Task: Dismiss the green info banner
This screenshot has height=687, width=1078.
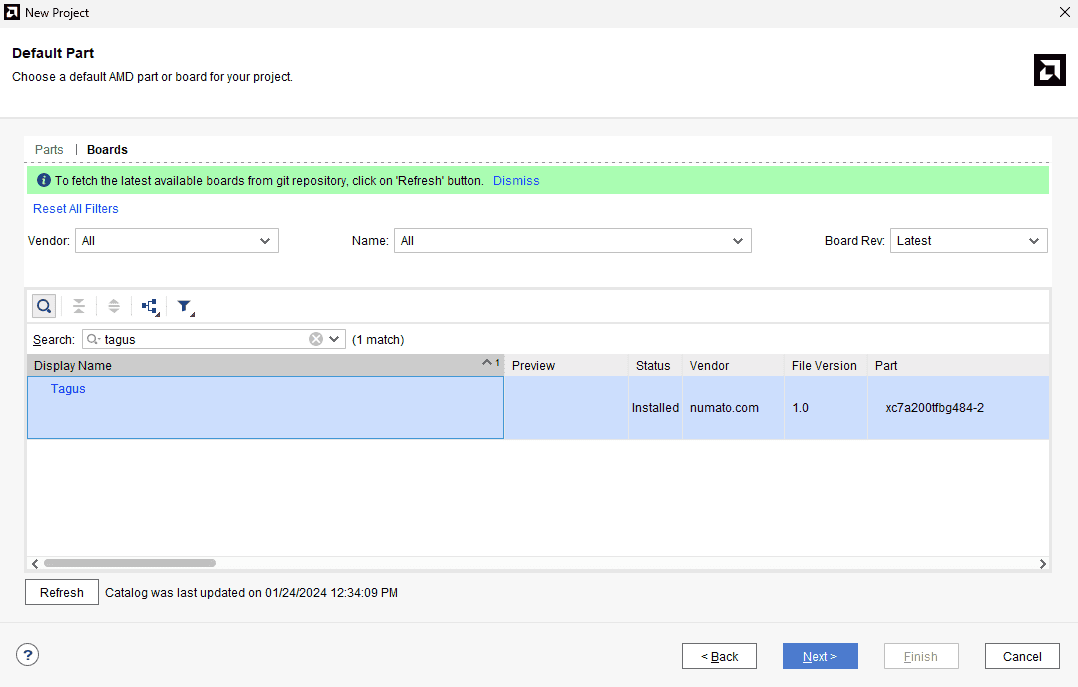Action: (x=516, y=181)
